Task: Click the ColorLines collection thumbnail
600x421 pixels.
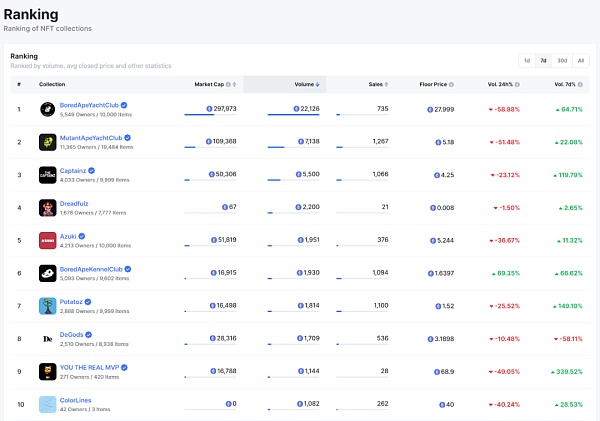Action: tap(48, 405)
